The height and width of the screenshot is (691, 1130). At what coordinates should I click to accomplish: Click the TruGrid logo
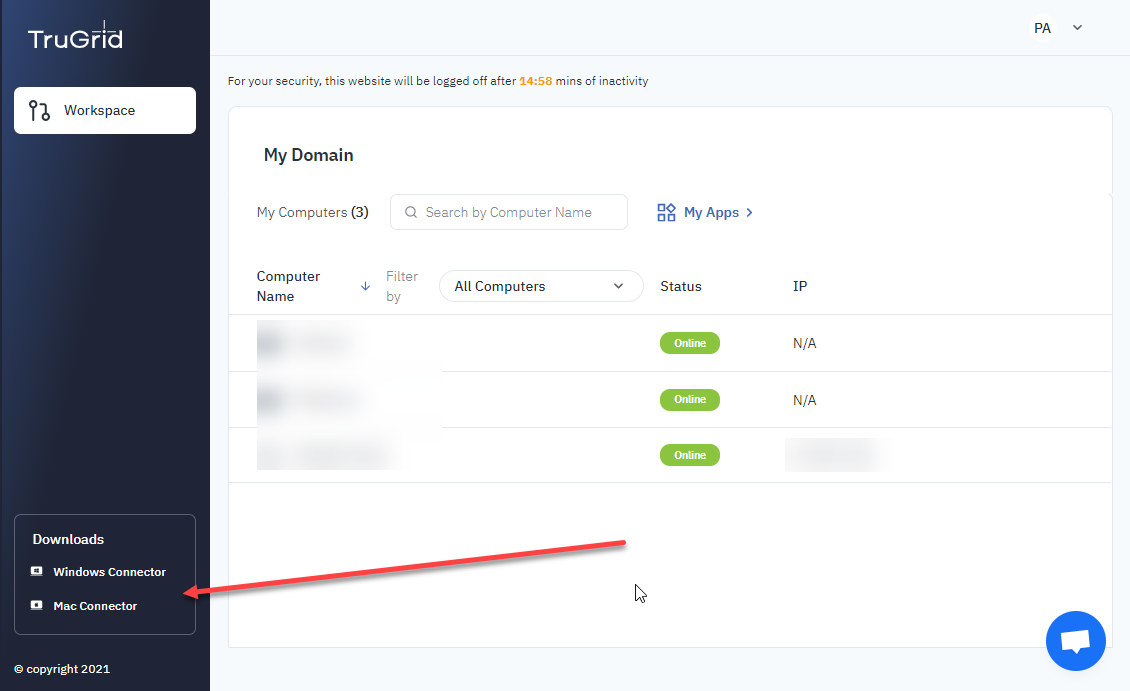pos(75,36)
